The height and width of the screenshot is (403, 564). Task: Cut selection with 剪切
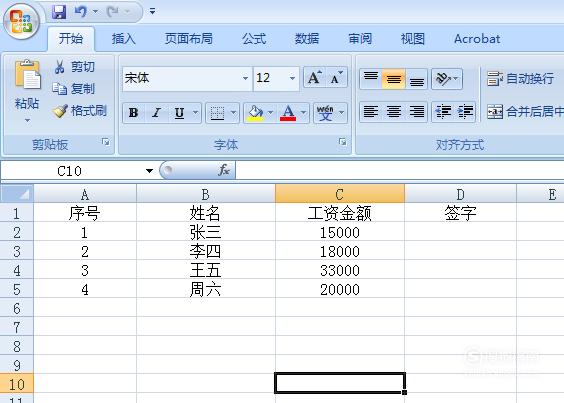pos(74,67)
